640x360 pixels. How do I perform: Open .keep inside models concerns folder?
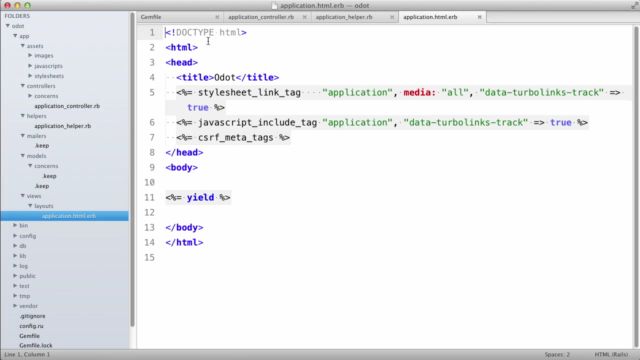[49, 176]
